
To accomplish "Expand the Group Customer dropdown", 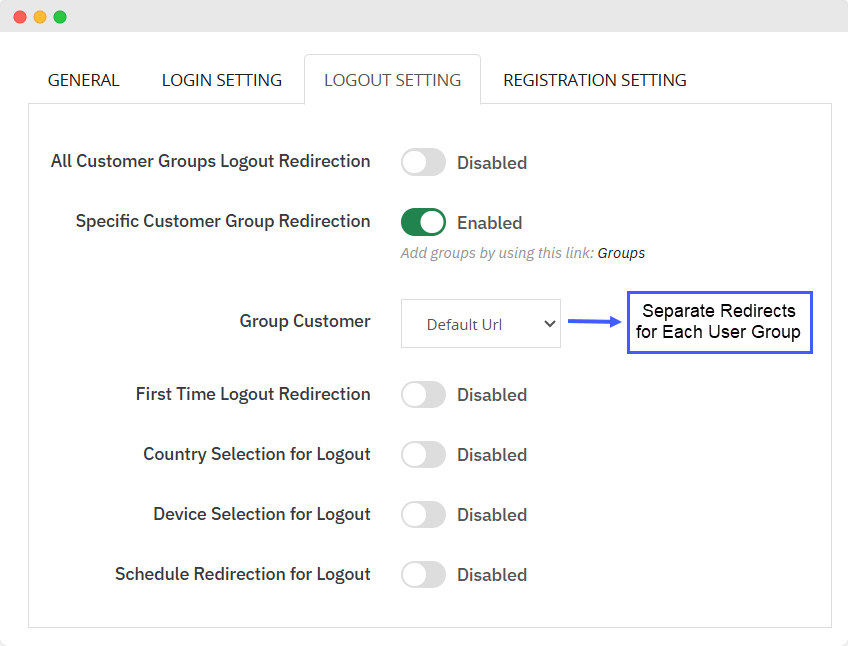I will (480, 324).
